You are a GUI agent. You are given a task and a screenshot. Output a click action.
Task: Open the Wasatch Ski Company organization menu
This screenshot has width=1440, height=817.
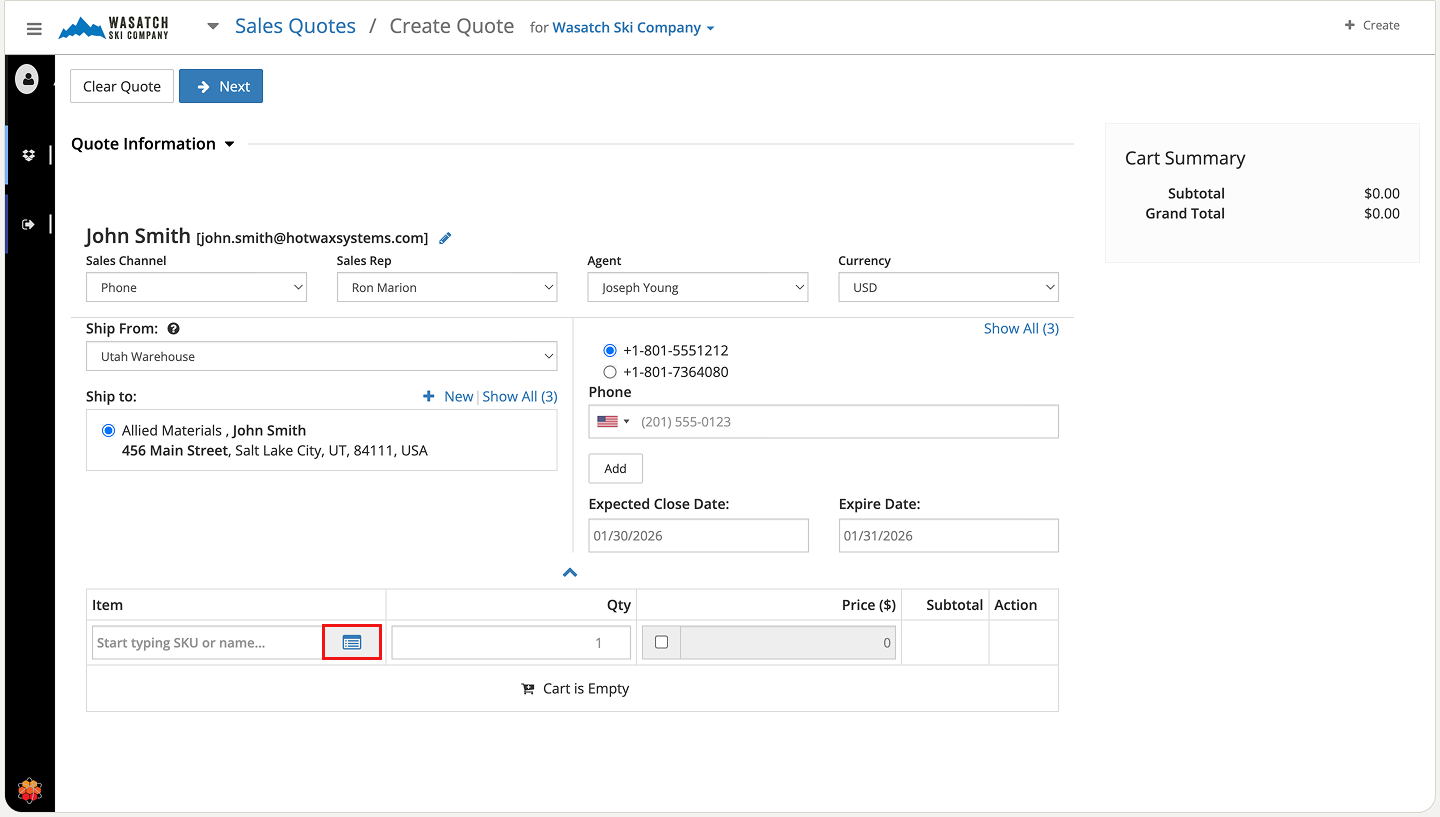click(x=633, y=28)
